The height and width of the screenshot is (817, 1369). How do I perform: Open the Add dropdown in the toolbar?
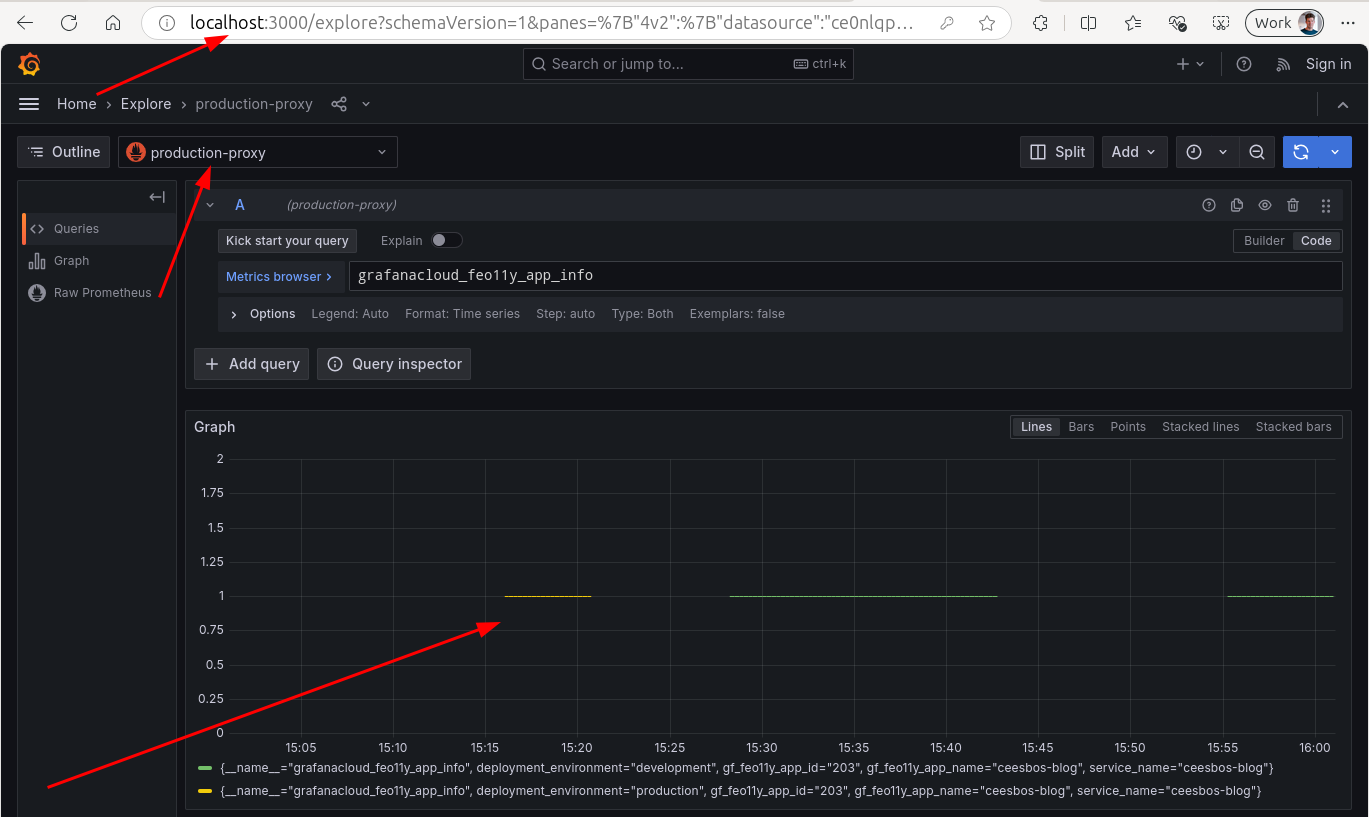[1134, 152]
